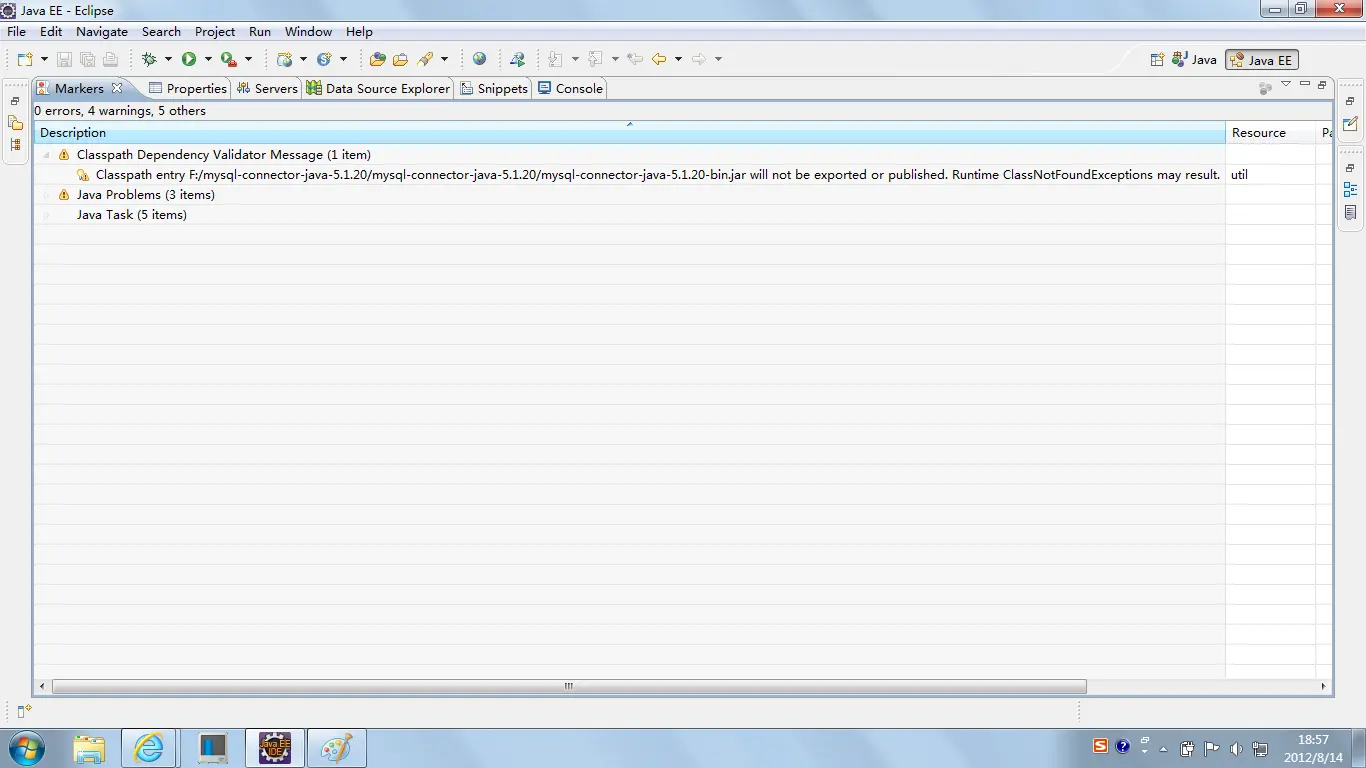1366x768 pixels.
Task: Click the Open Type toolbar icon
Action: click(x=377, y=60)
